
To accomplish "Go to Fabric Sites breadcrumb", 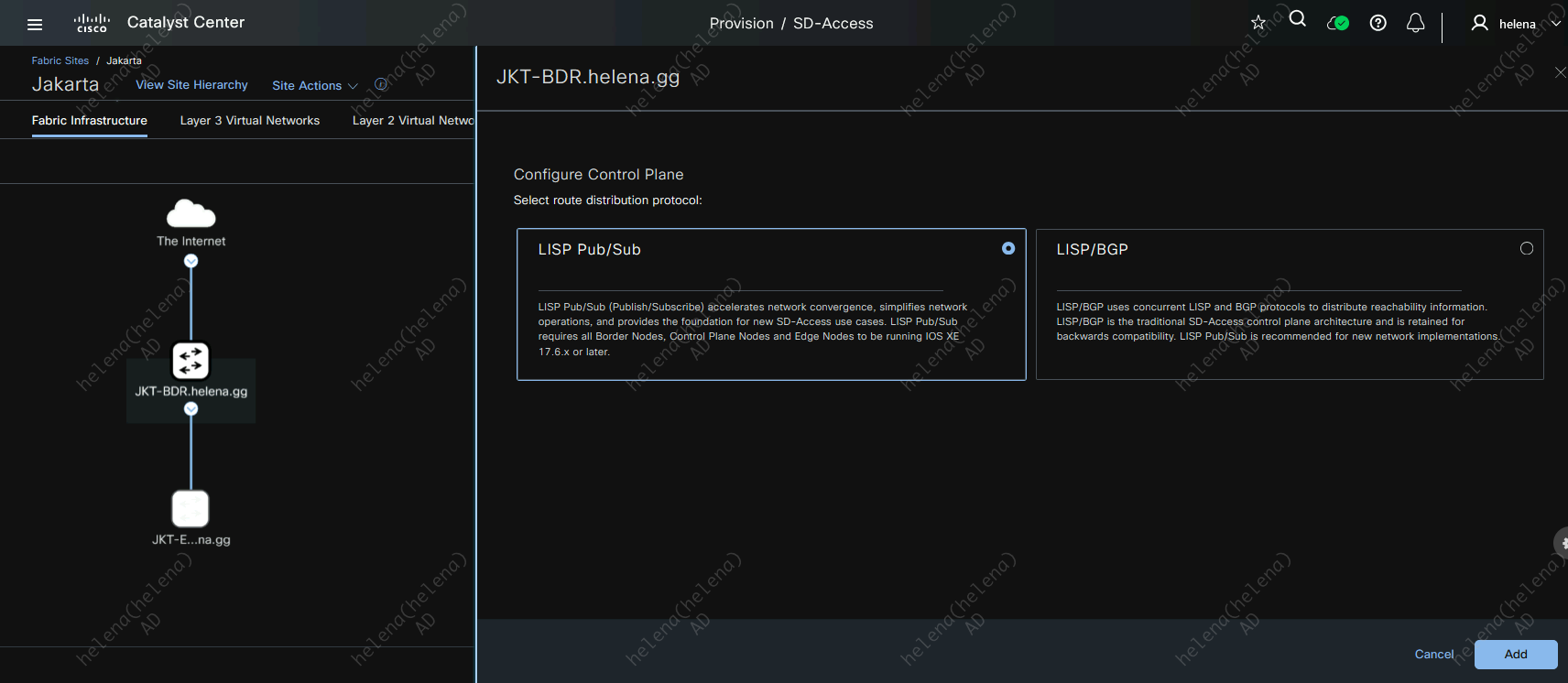I will [x=60, y=60].
